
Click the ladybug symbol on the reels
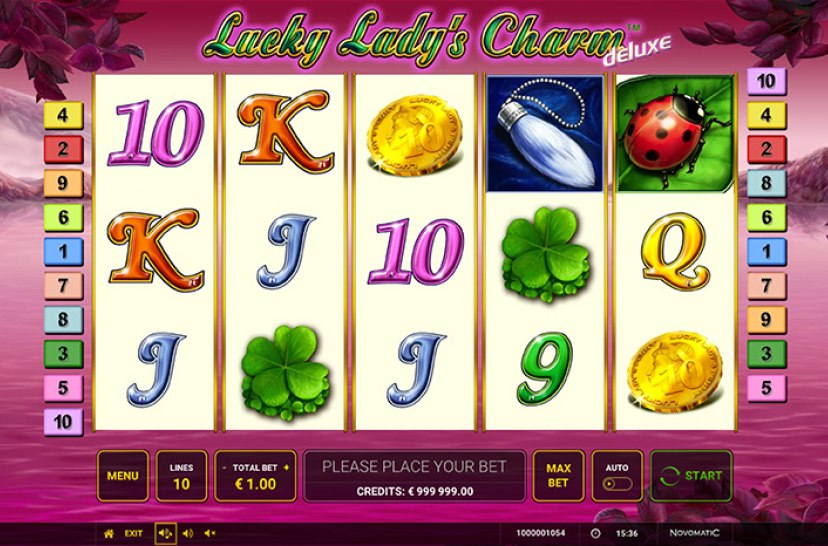pos(675,134)
